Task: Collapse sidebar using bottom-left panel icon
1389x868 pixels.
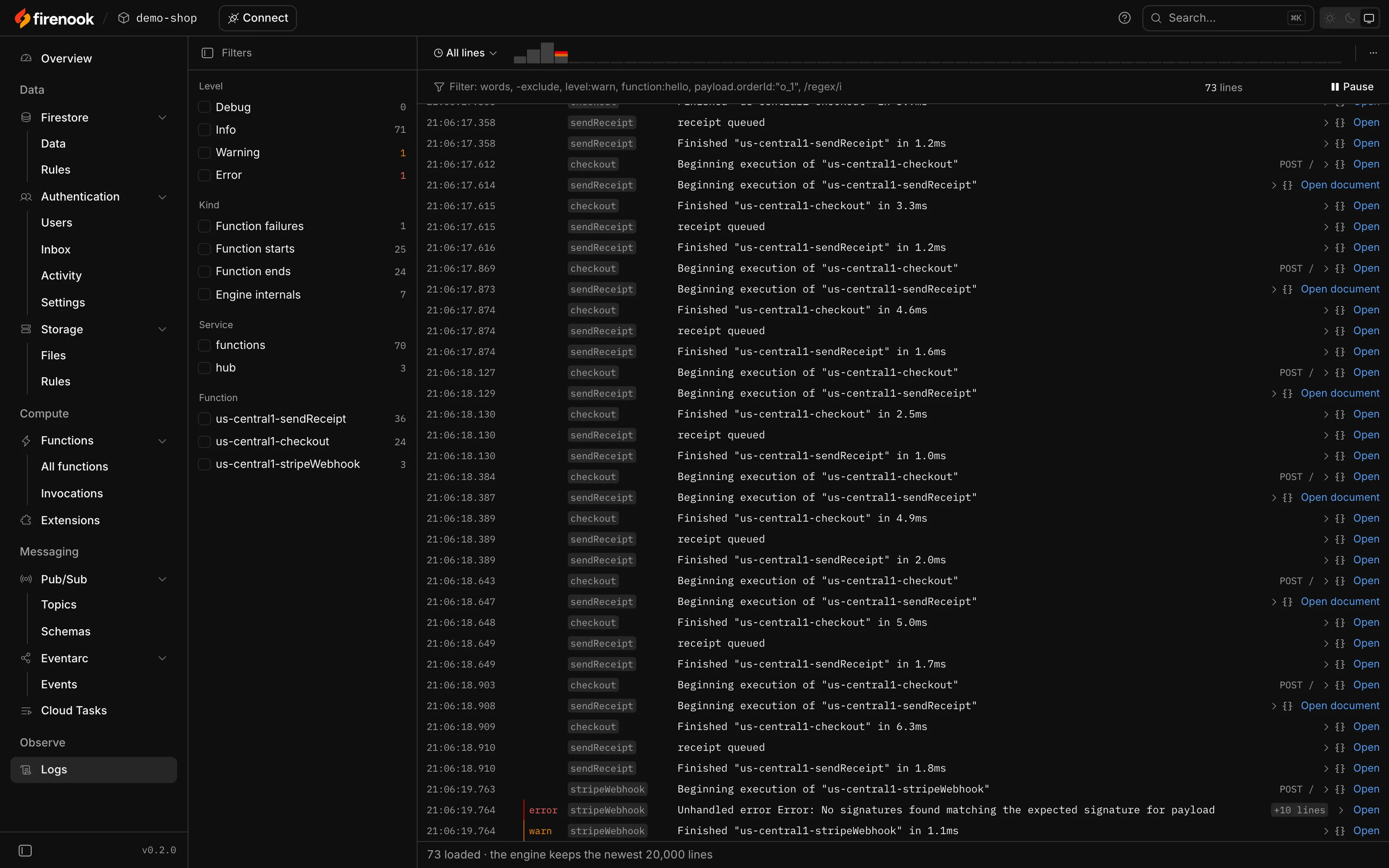Action: [x=25, y=850]
